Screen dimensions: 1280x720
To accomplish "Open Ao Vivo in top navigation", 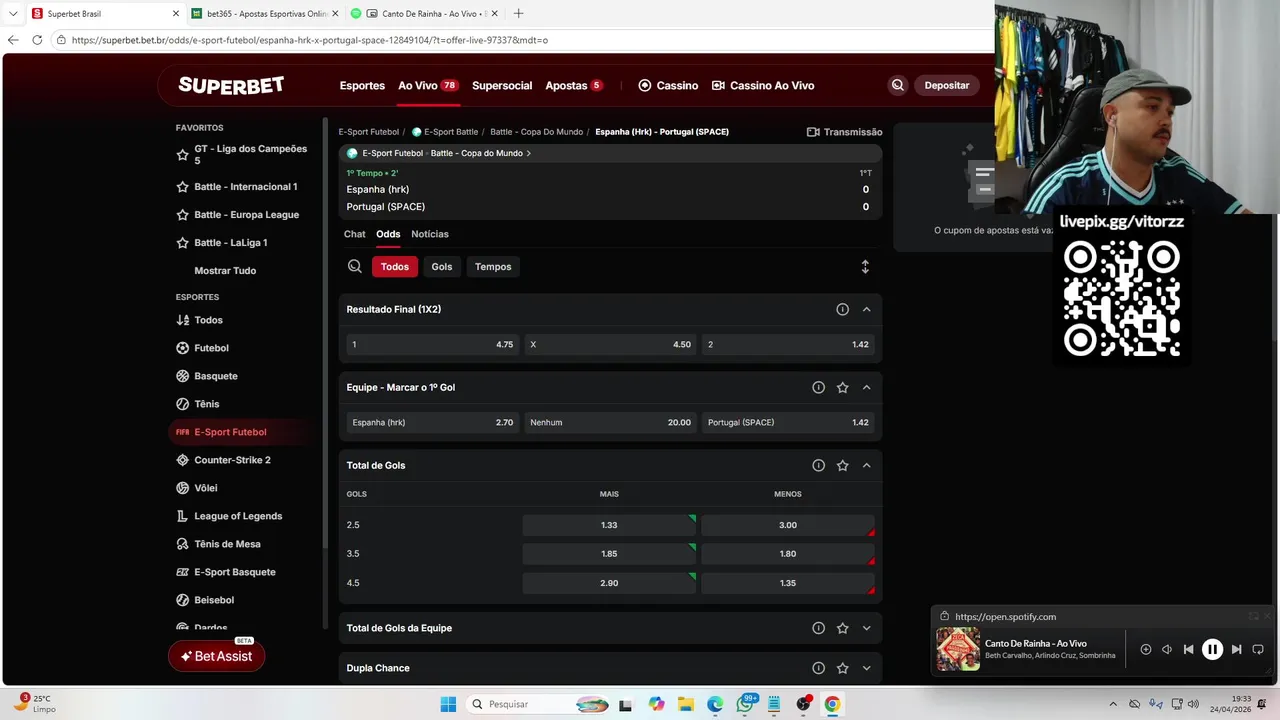I will click(428, 85).
